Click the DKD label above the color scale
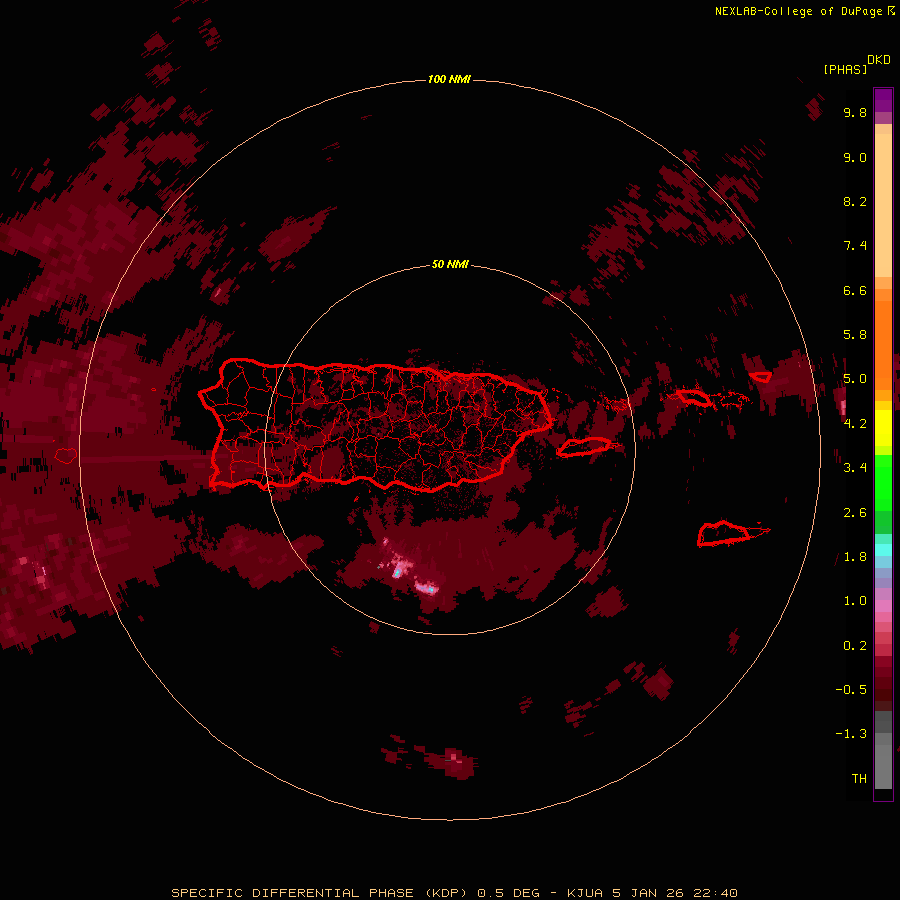900x900 pixels. tap(879, 59)
